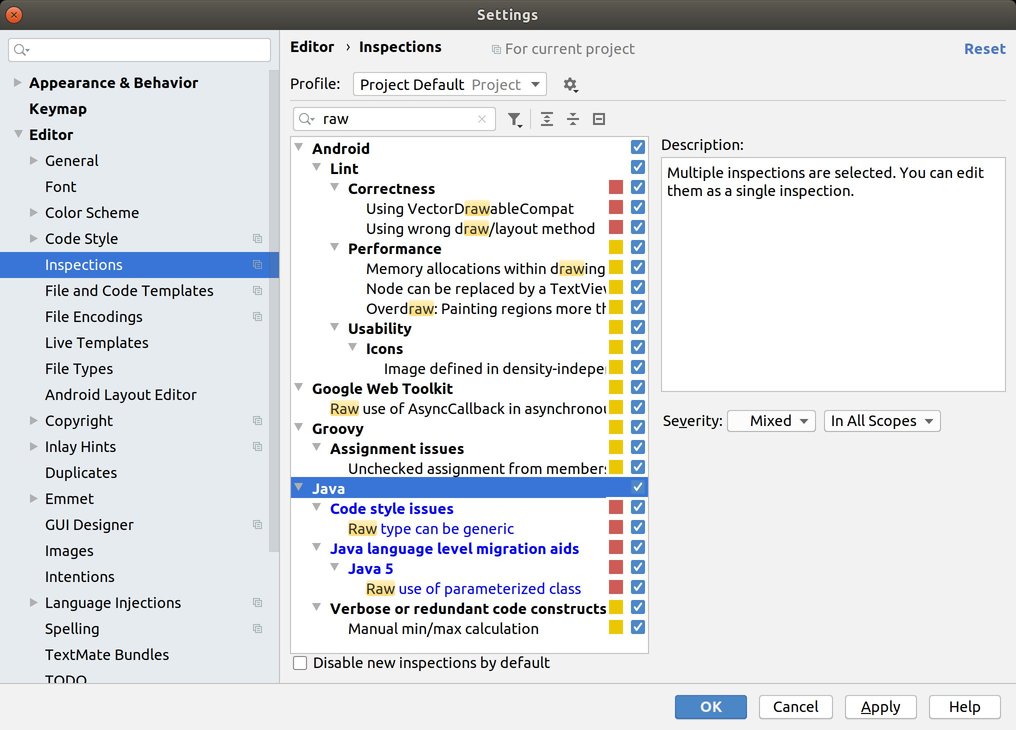Open the profile gear settings menu

570,85
